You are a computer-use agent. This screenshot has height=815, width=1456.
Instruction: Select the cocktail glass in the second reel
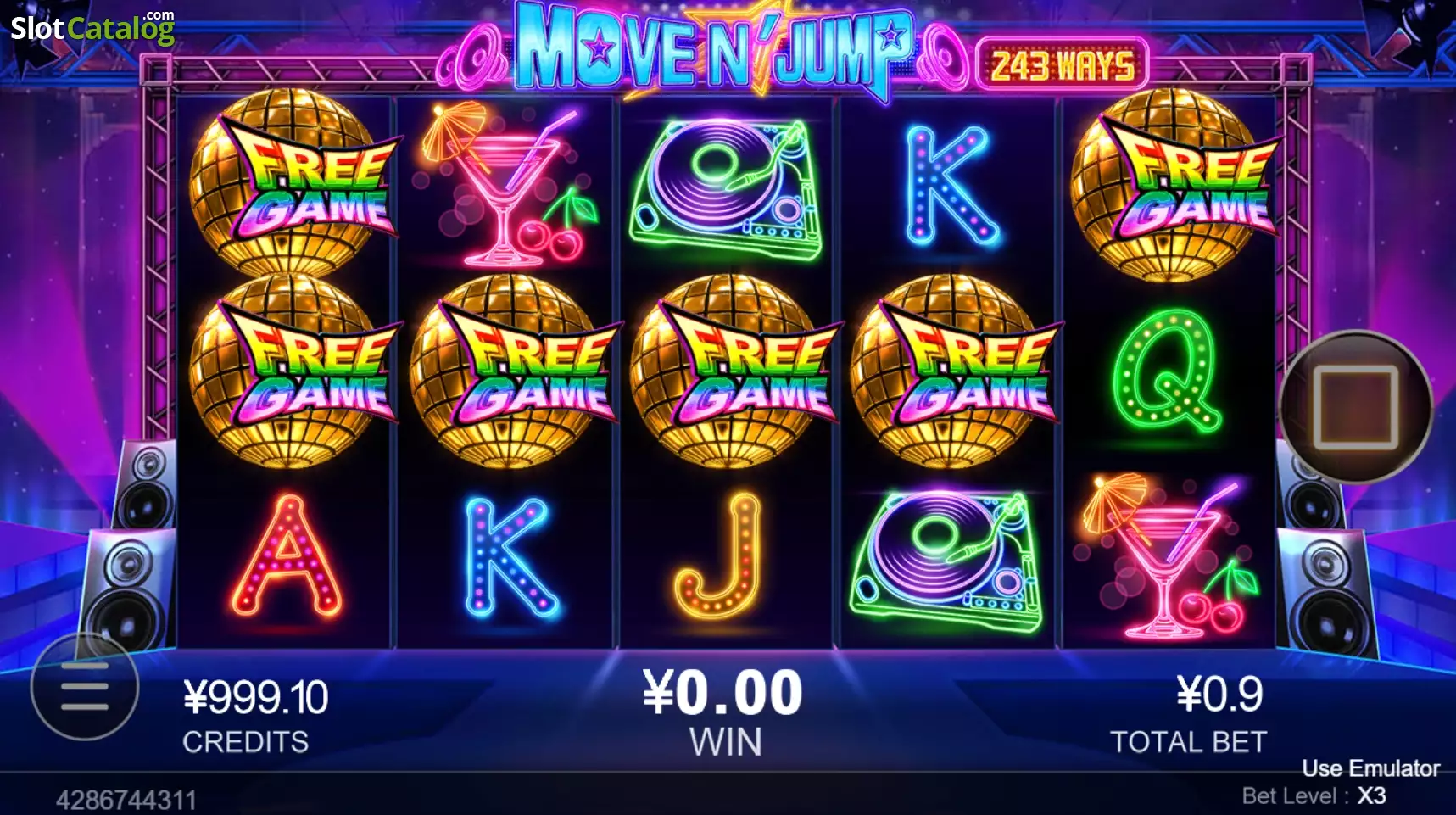(x=507, y=185)
